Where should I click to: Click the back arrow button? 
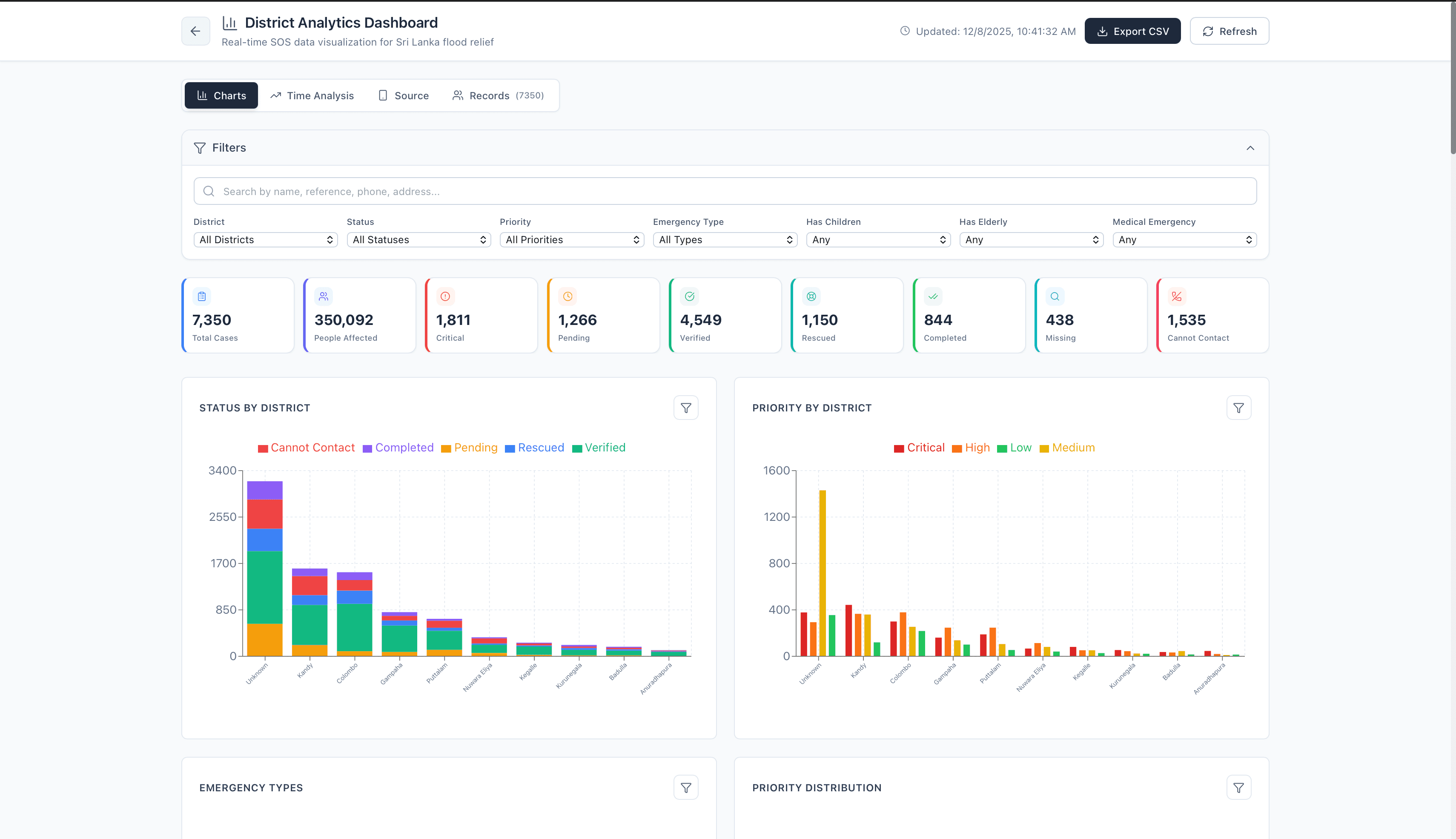(x=195, y=31)
